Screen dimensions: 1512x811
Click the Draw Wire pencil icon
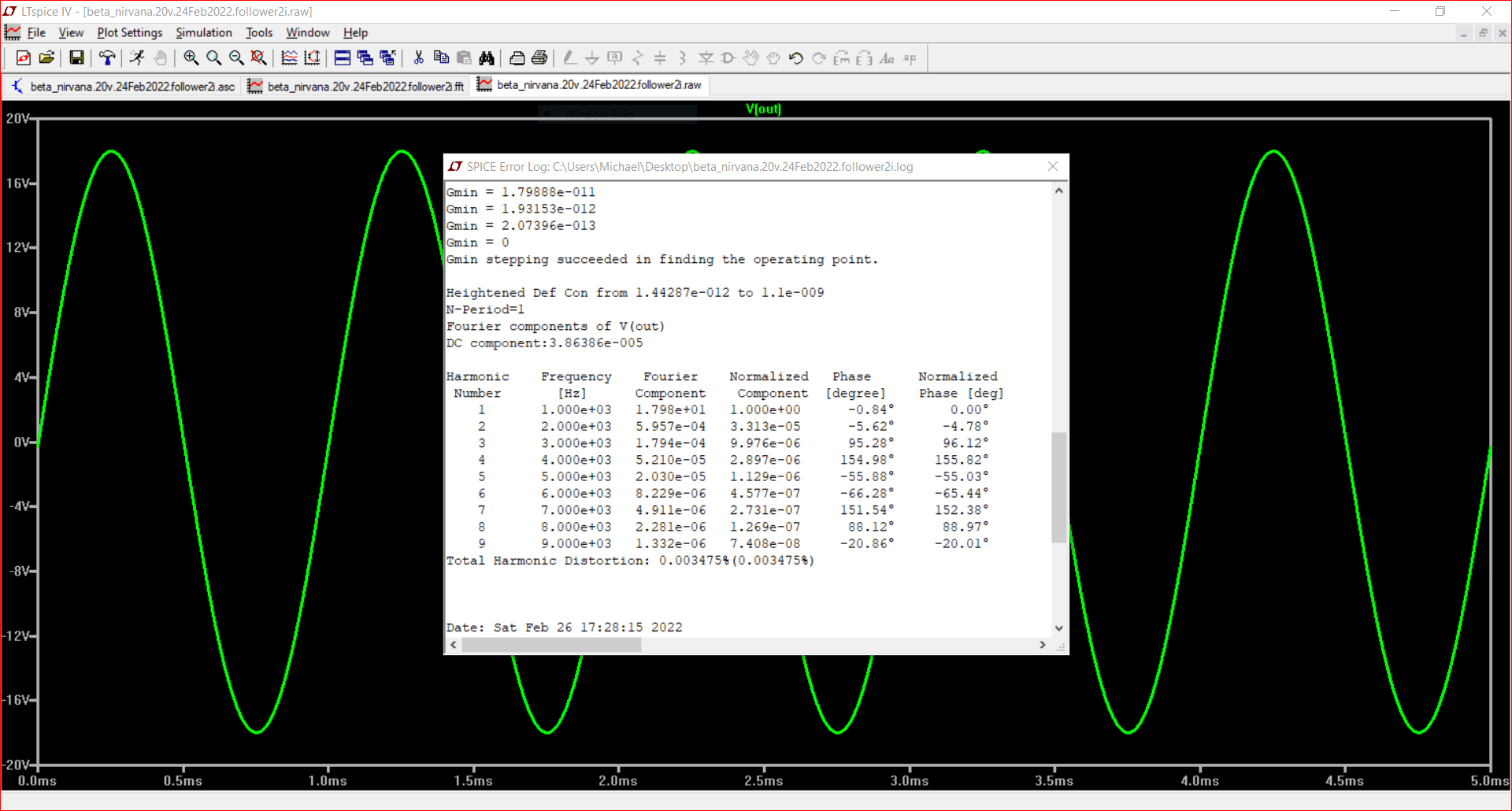click(x=569, y=58)
